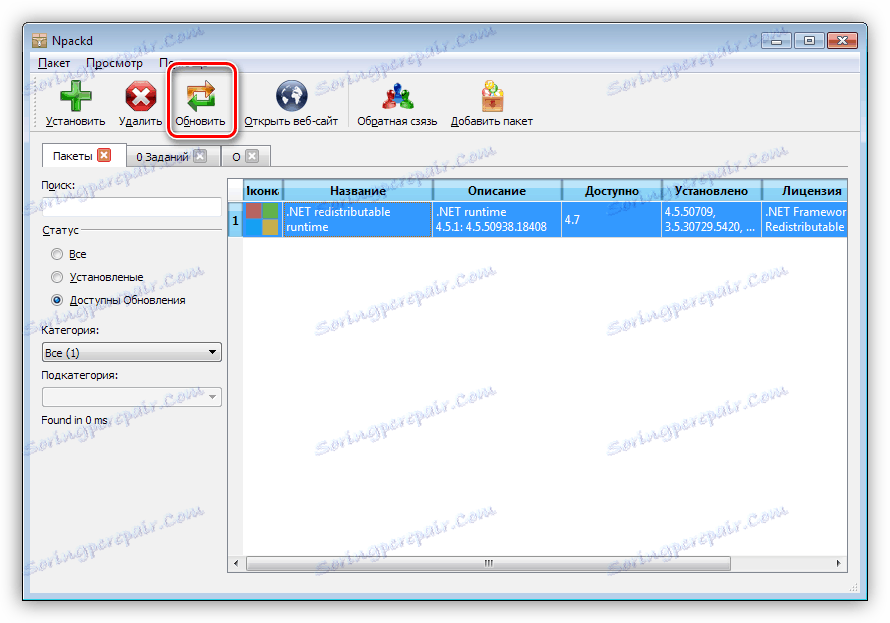Select the .NET redistributable runtime name cell
The image size is (890, 623).
coord(358,220)
